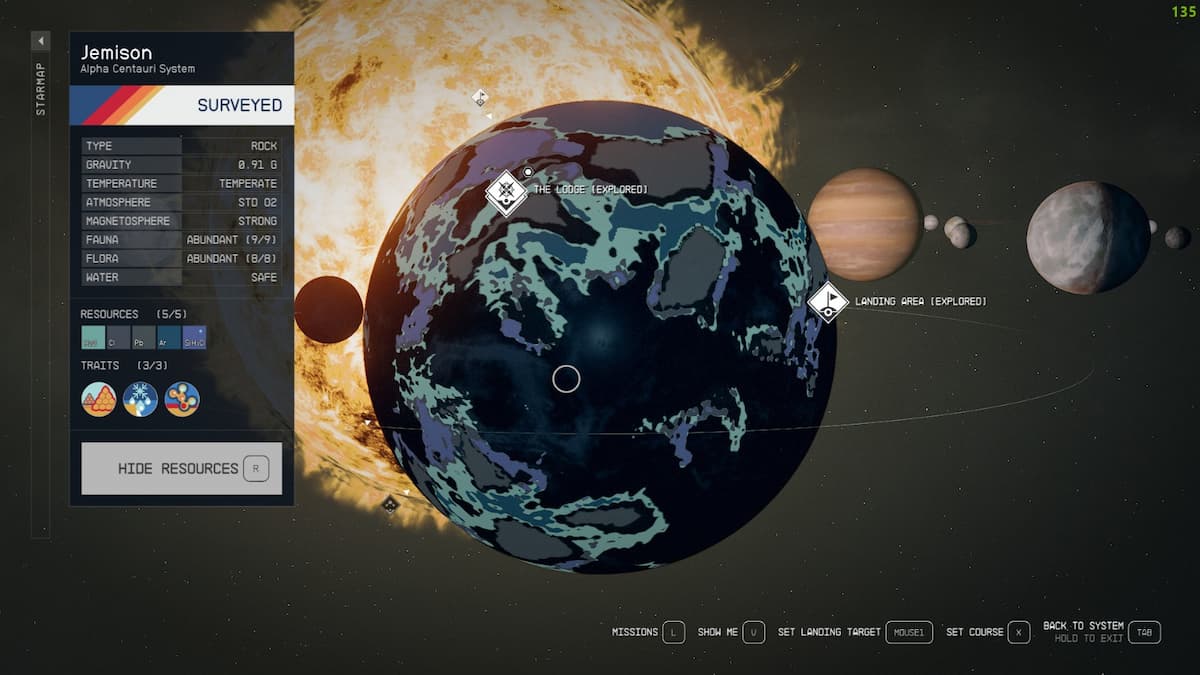1200x675 pixels.
Task: Click the Pb lead resource tile
Action: coord(143,337)
